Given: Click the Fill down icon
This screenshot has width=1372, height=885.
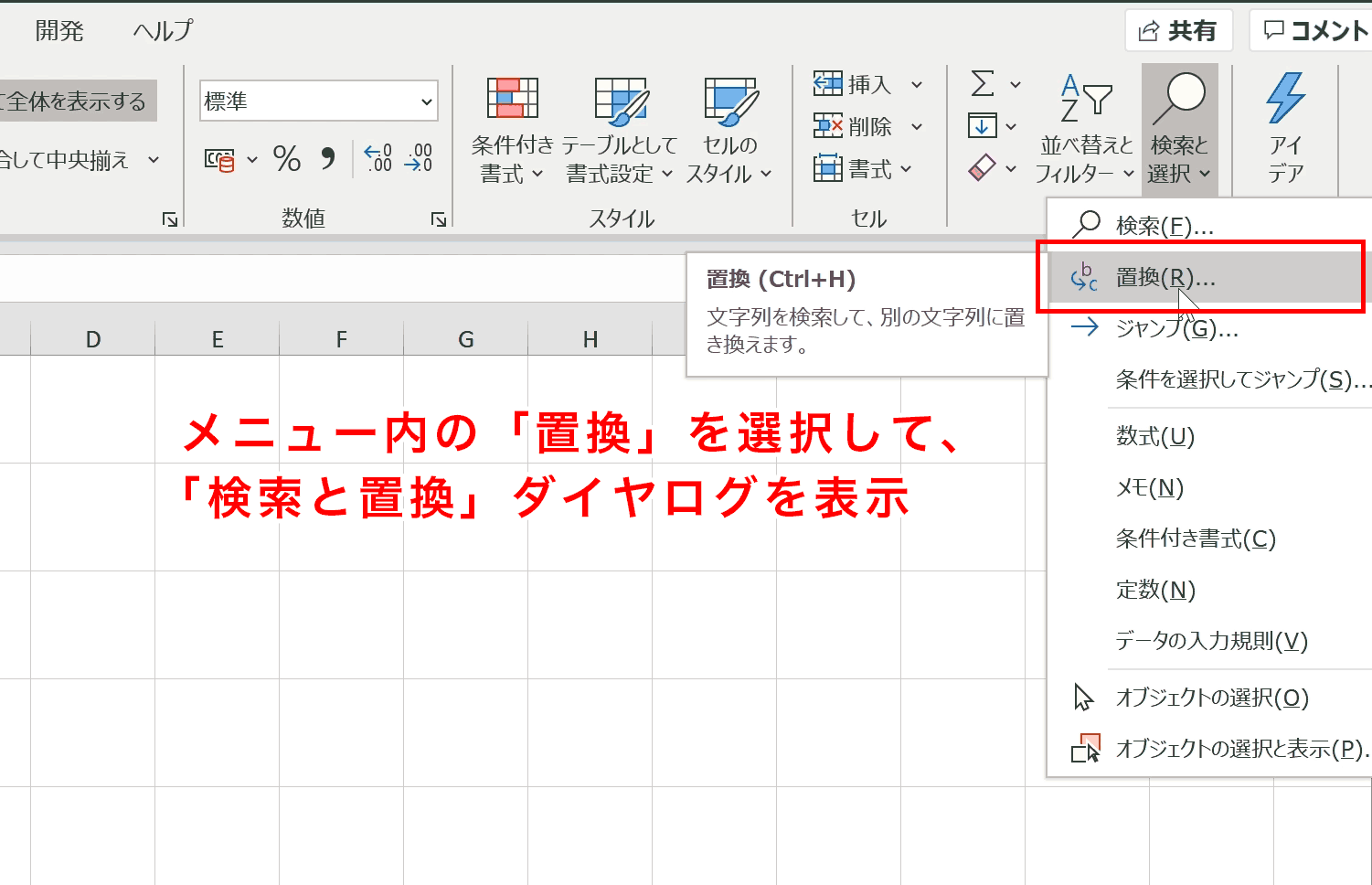Looking at the screenshot, I should pos(983,125).
